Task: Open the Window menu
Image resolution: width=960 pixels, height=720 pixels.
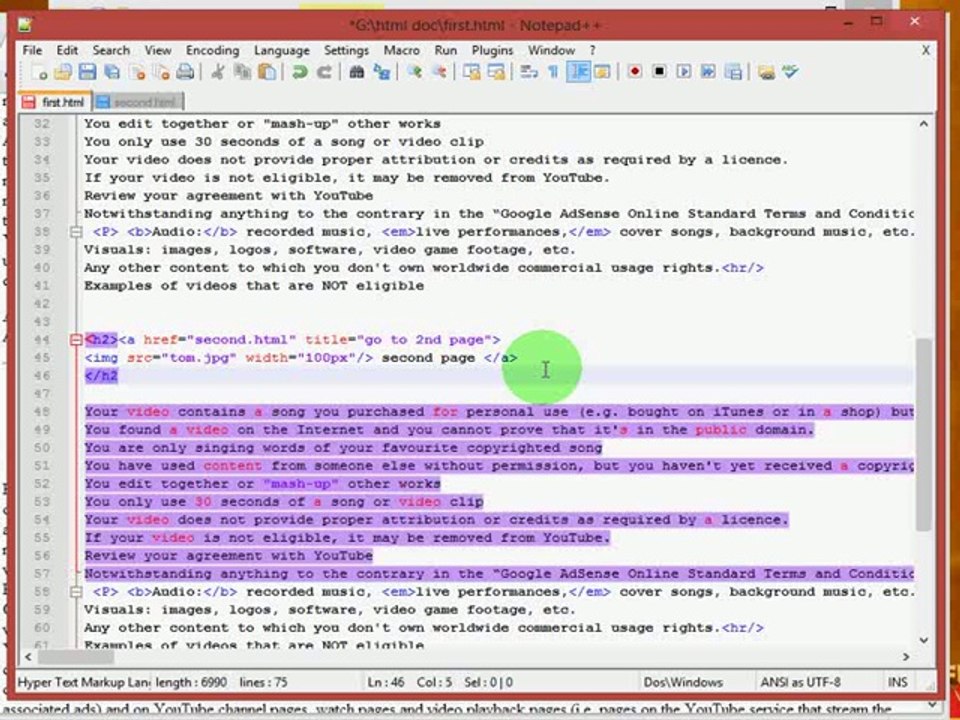Action: click(551, 50)
